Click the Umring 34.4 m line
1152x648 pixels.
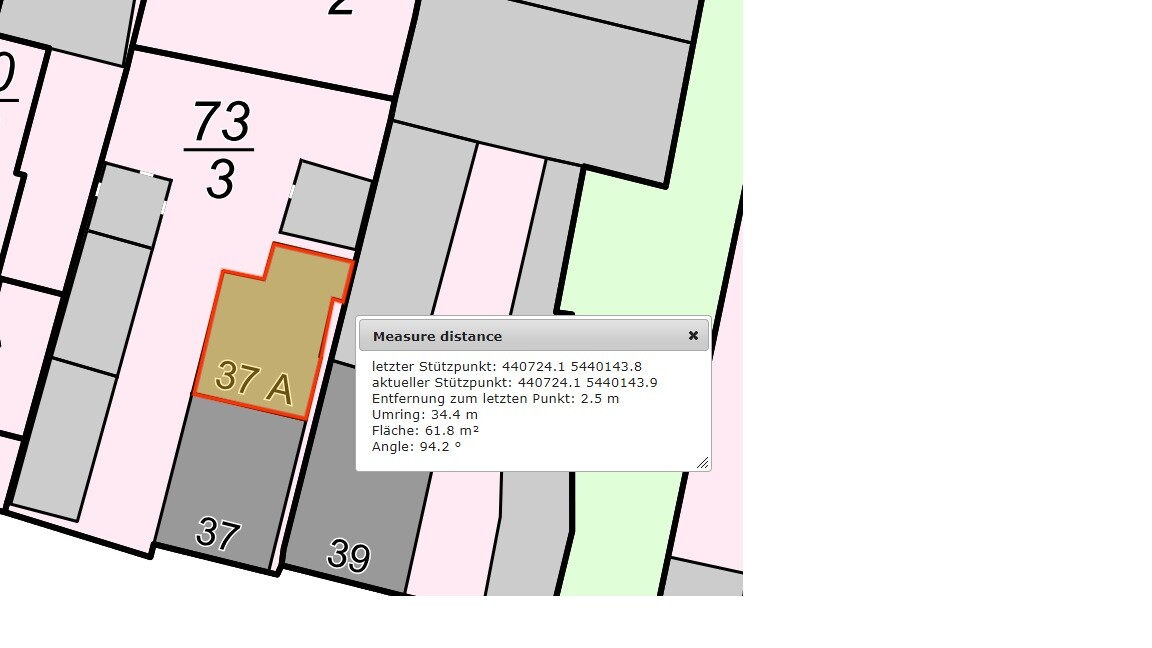point(425,415)
